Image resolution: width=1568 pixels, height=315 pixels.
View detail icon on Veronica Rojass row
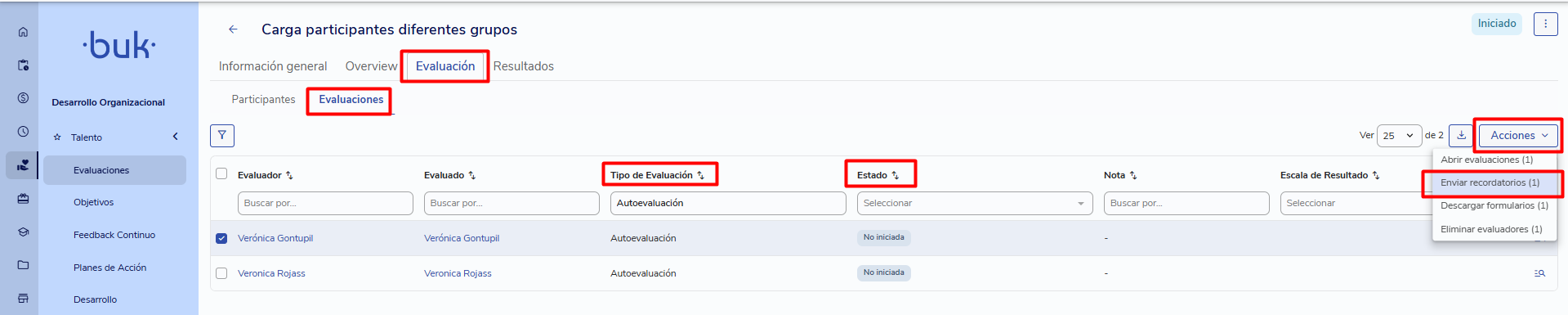coord(1539,273)
